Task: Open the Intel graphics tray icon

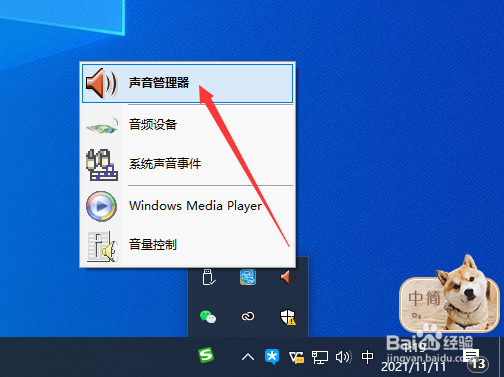Action: click(x=248, y=277)
